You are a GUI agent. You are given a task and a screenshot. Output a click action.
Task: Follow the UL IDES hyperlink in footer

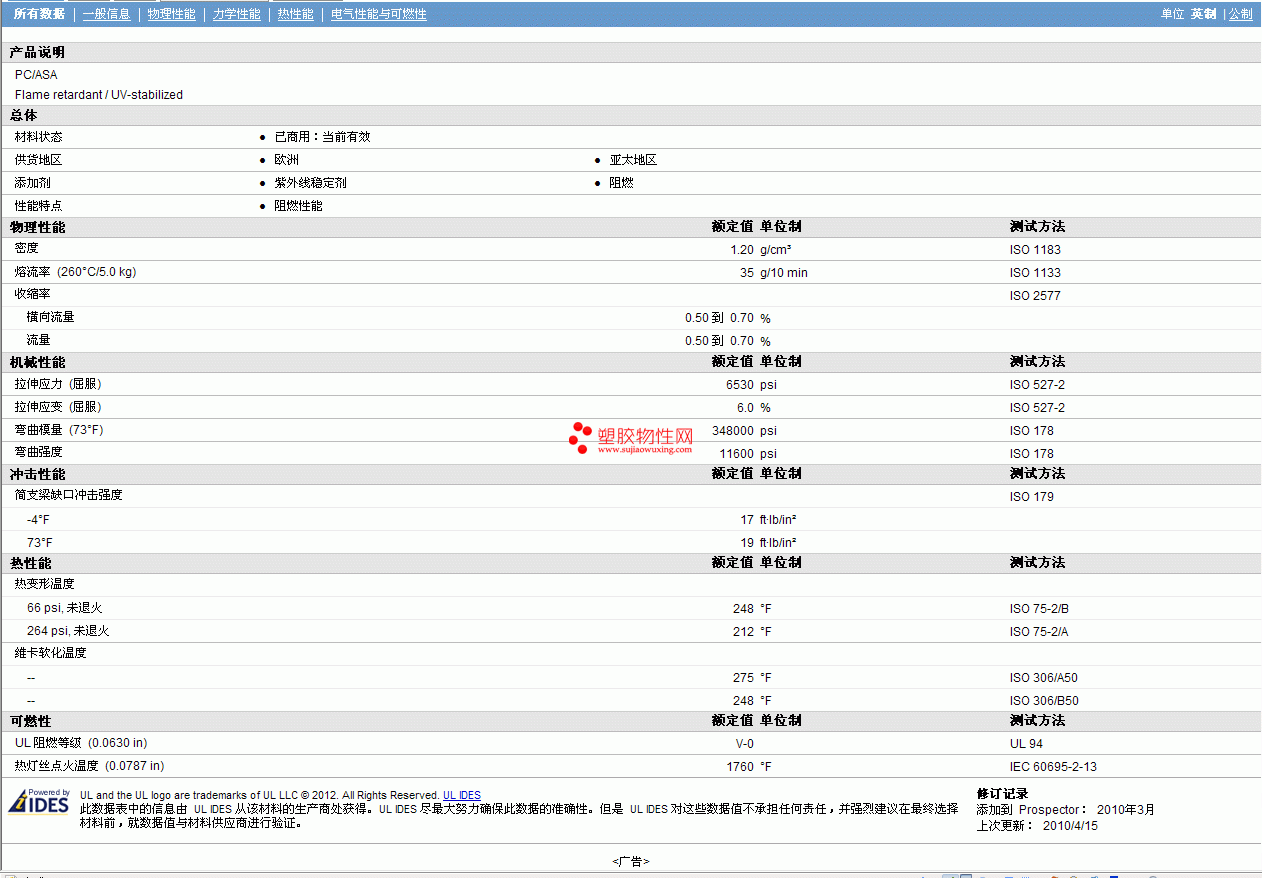point(462,796)
